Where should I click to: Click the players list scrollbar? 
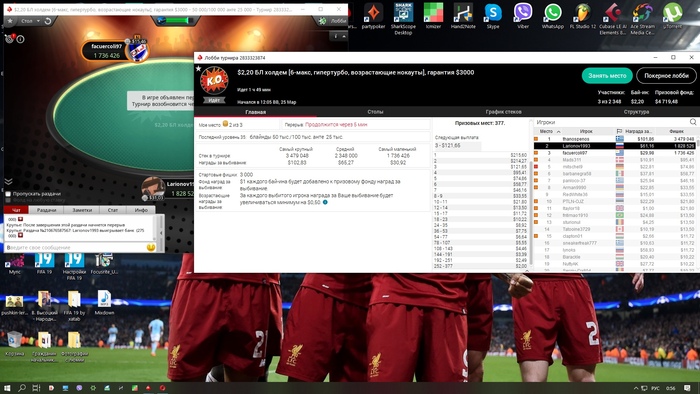(x=697, y=143)
